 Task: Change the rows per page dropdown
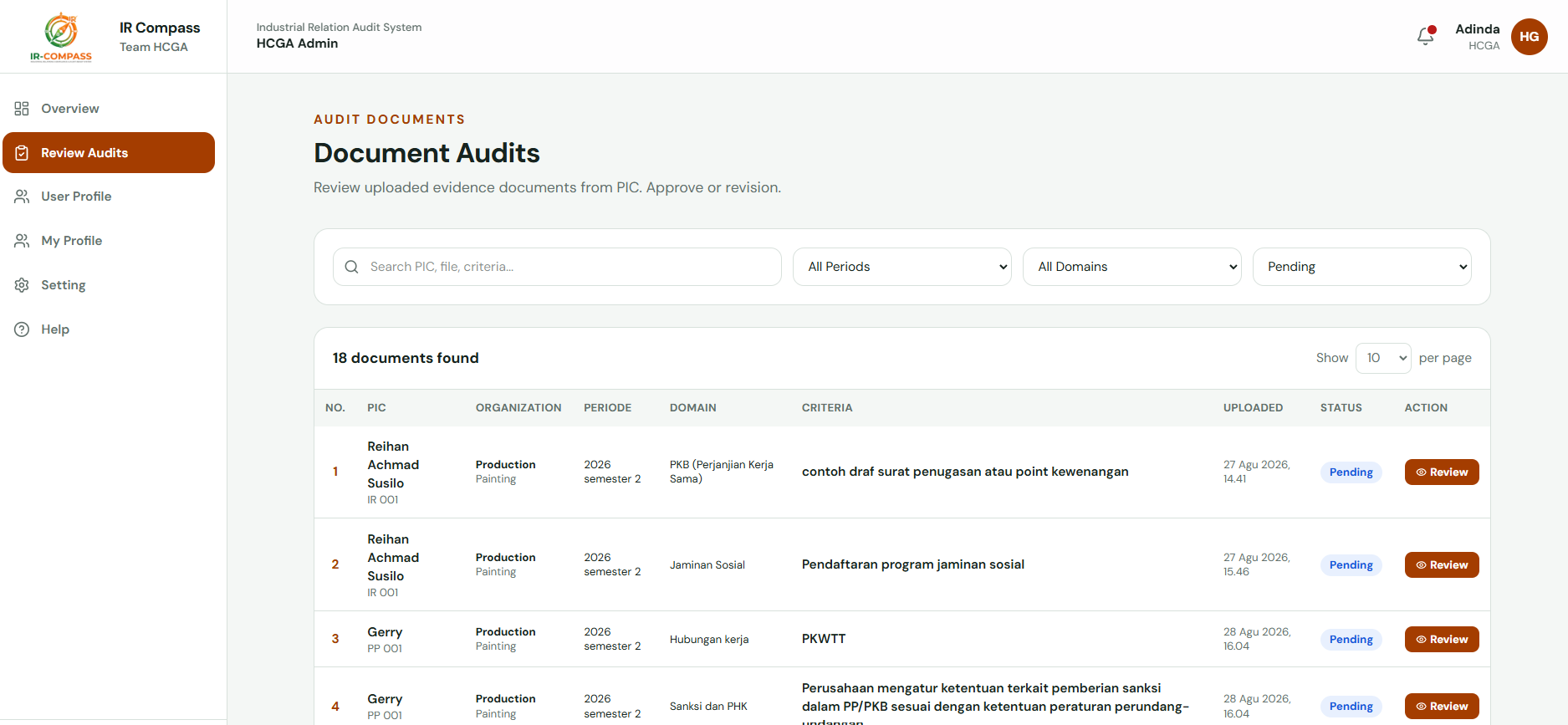[1383, 358]
